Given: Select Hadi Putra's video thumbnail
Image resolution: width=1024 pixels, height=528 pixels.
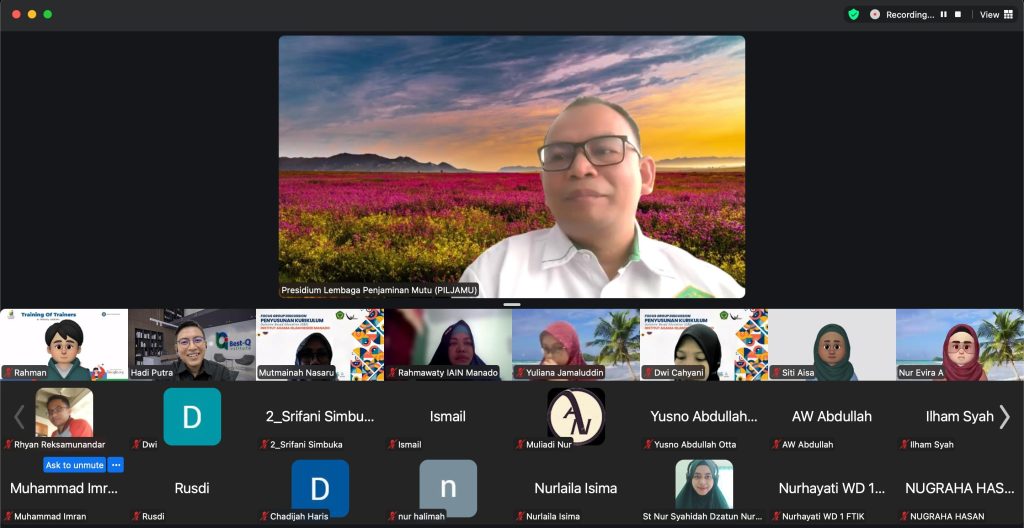Looking at the screenshot, I should pyautogui.click(x=192, y=344).
